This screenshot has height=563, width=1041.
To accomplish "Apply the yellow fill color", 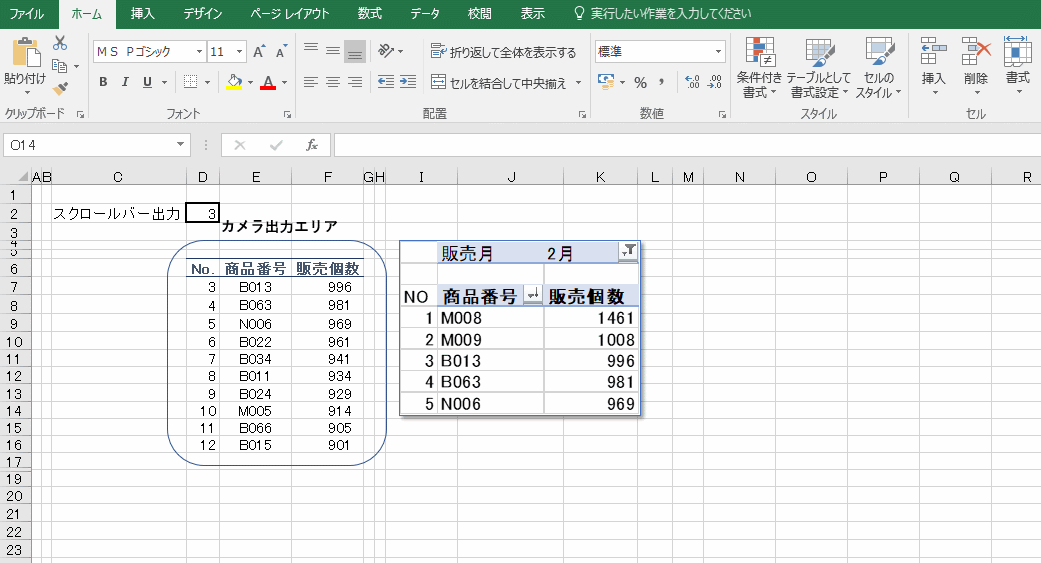I will point(234,82).
